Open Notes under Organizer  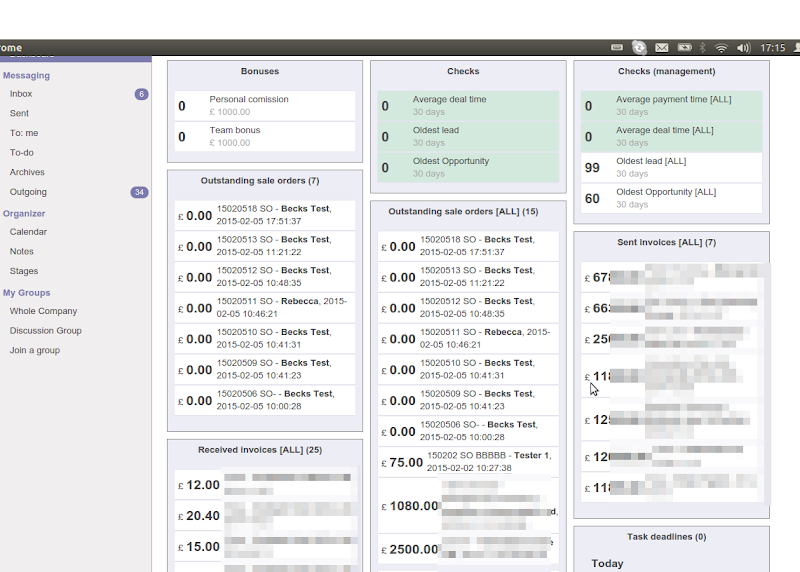(21, 252)
